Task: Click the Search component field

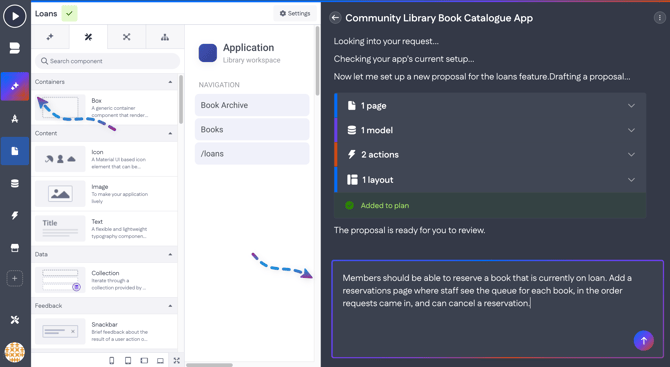Action: (x=107, y=61)
